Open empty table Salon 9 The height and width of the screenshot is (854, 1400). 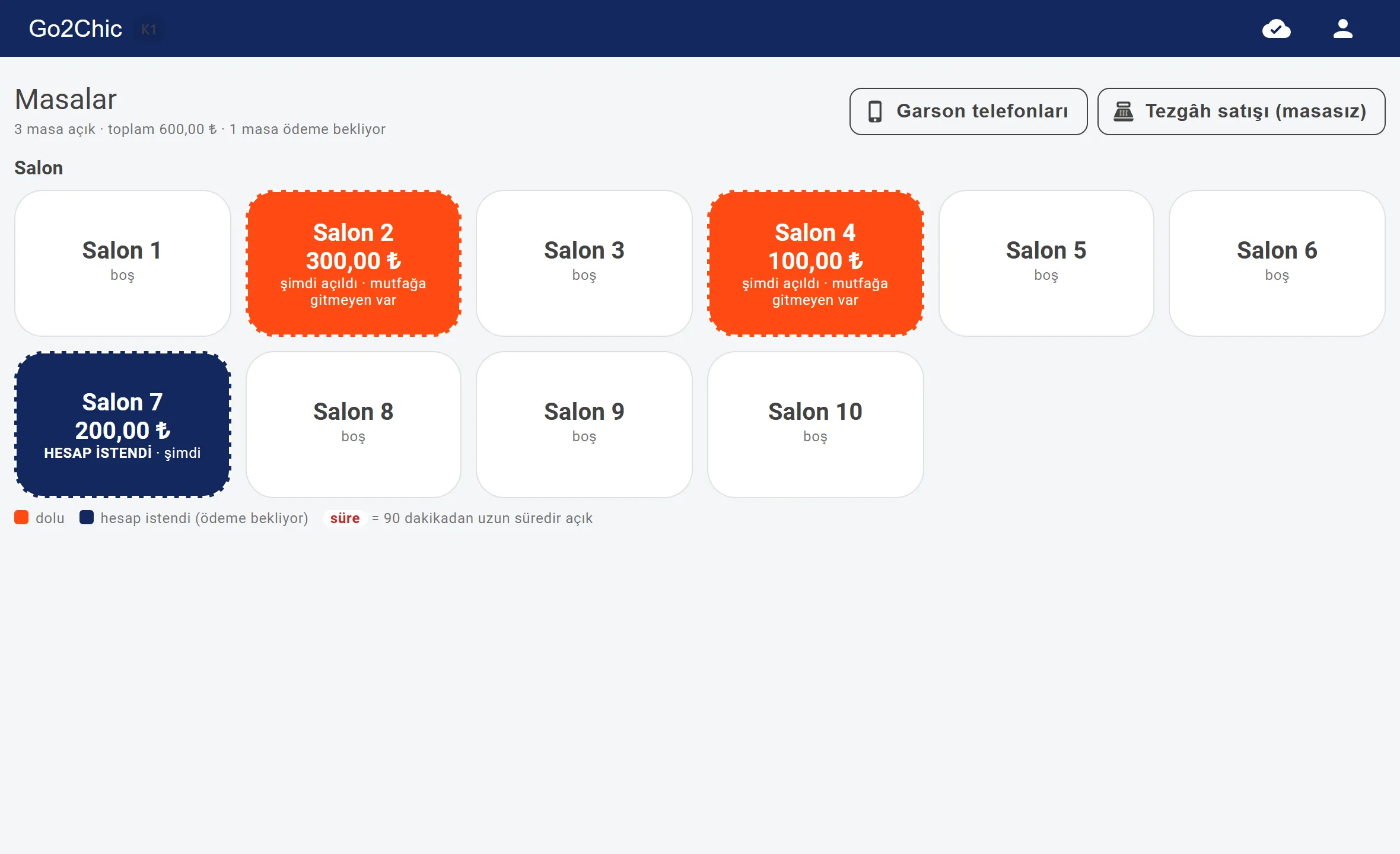(x=584, y=425)
